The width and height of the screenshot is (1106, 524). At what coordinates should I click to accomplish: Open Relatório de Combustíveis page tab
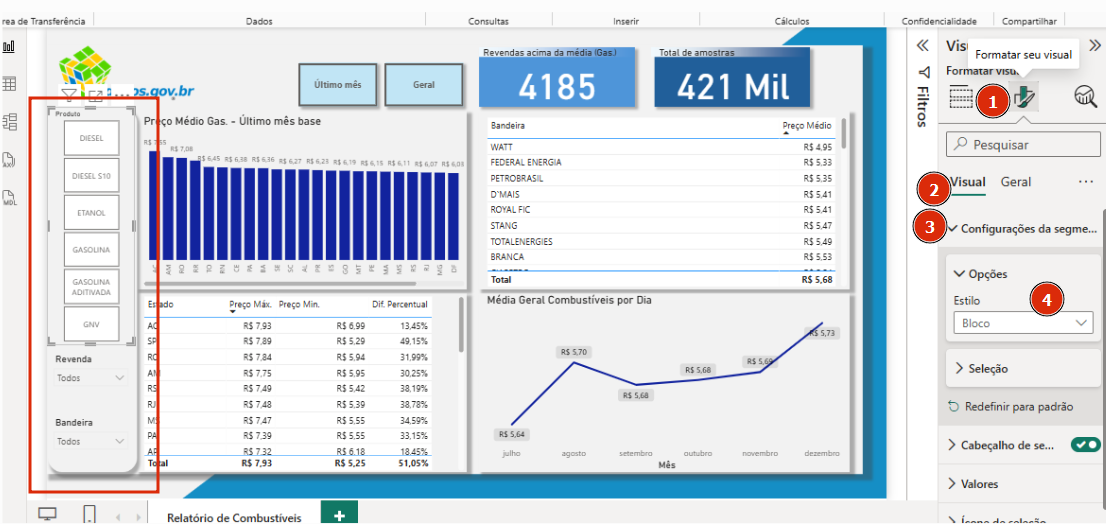tap(234, 517)
